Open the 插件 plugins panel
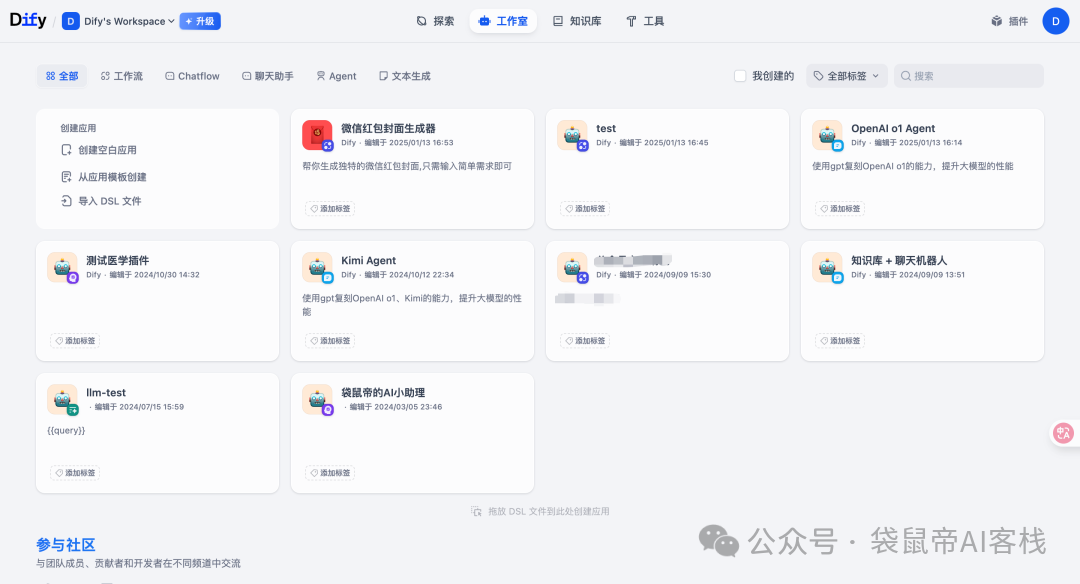1080x584 pixels. [1009, 20]
